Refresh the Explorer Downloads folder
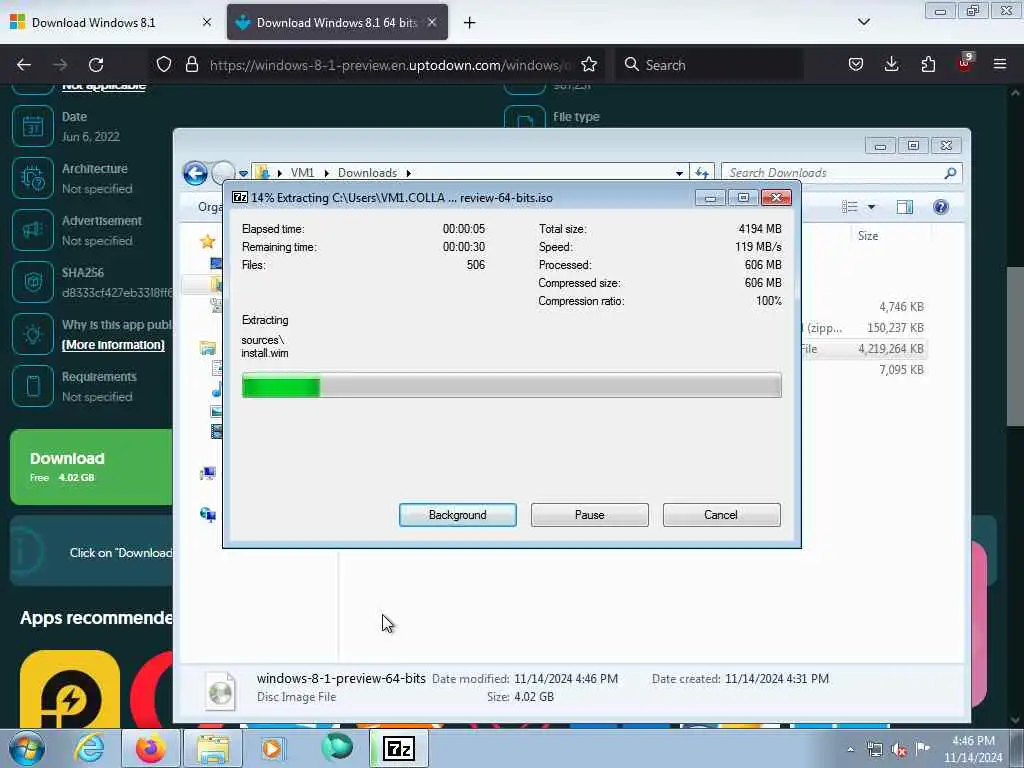This screenshot has height=768, width=1024. (702, 173)
